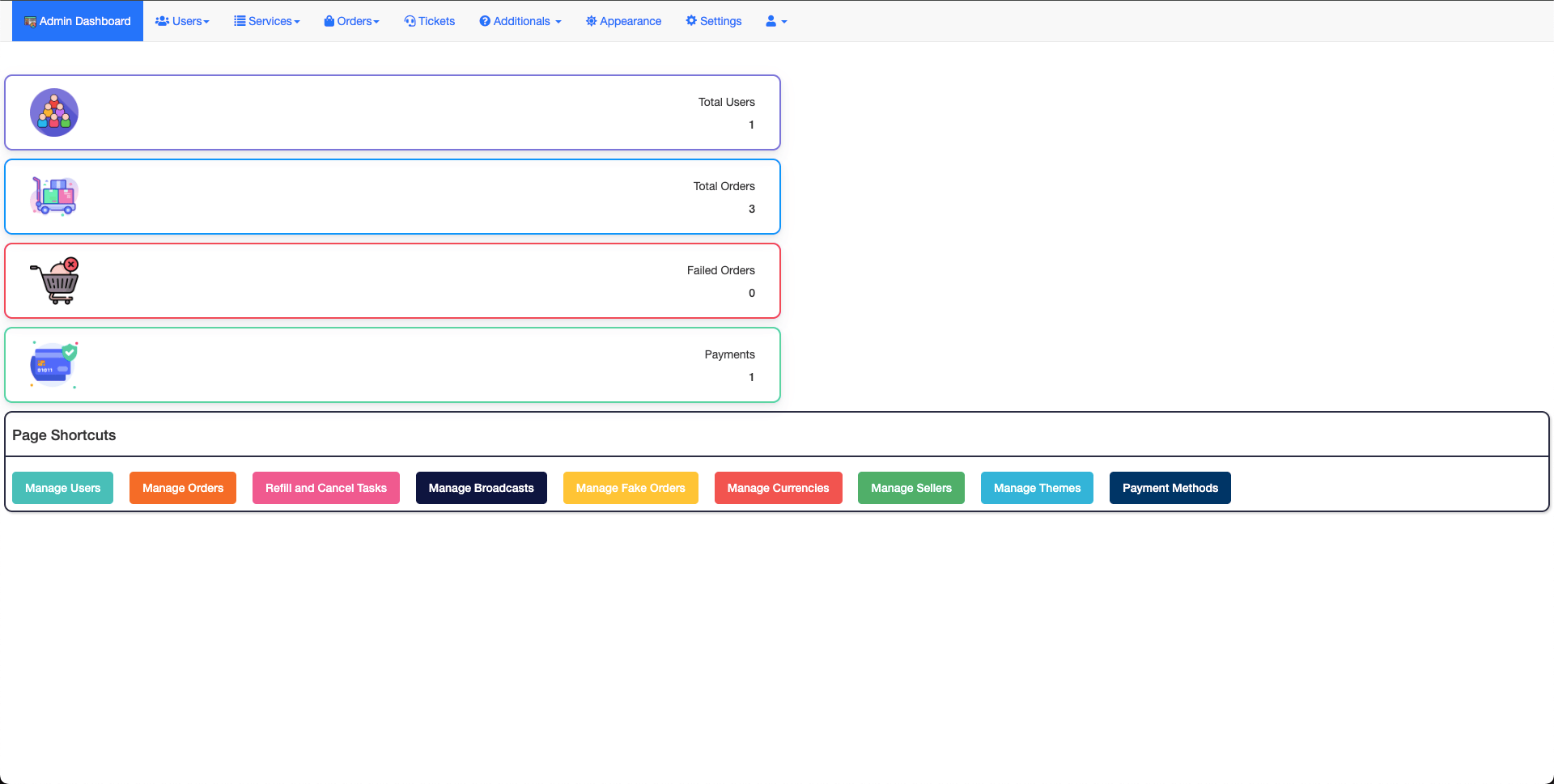This screenshot has height=784, width=1554.
Task: Expand the Orders dropdown menu
Action: 351,21
